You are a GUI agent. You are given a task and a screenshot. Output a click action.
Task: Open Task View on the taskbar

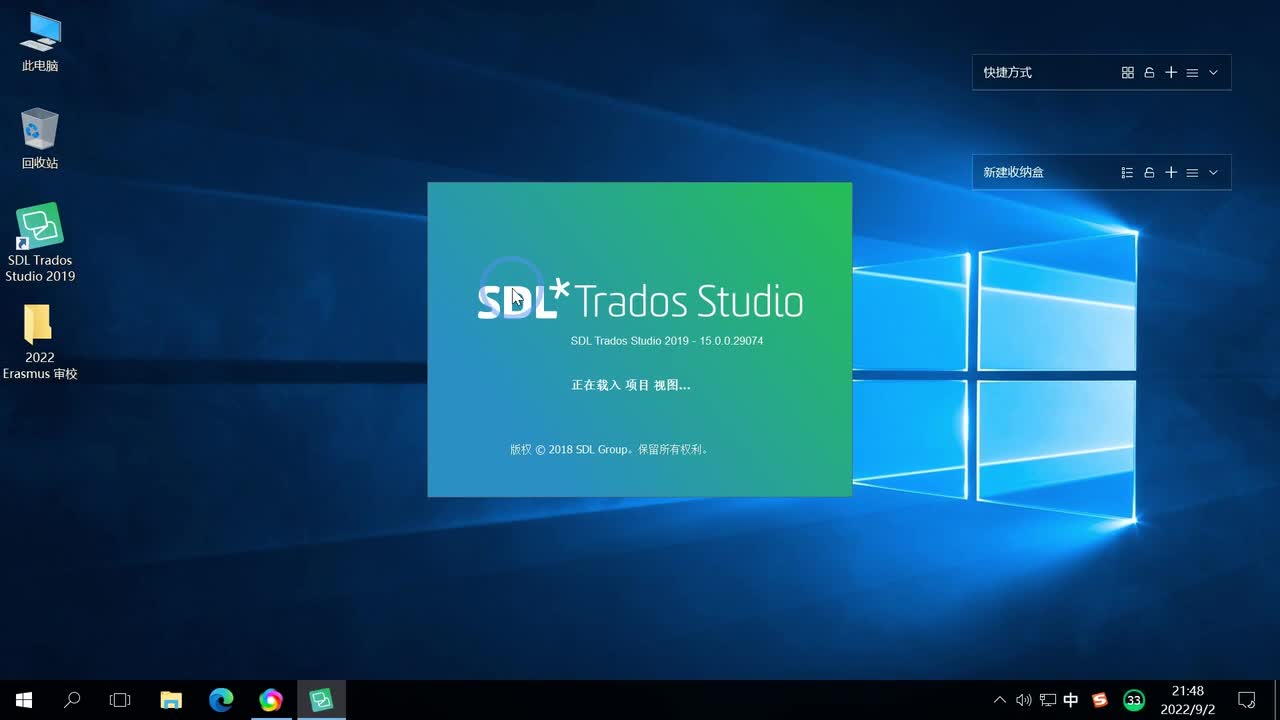click(x=120, y=700)
